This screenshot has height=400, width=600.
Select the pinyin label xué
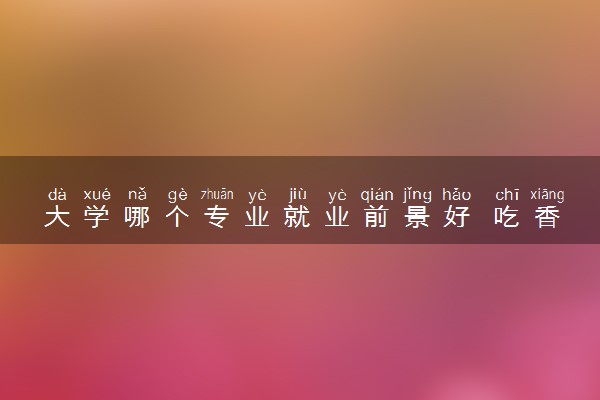coord(97,194)
